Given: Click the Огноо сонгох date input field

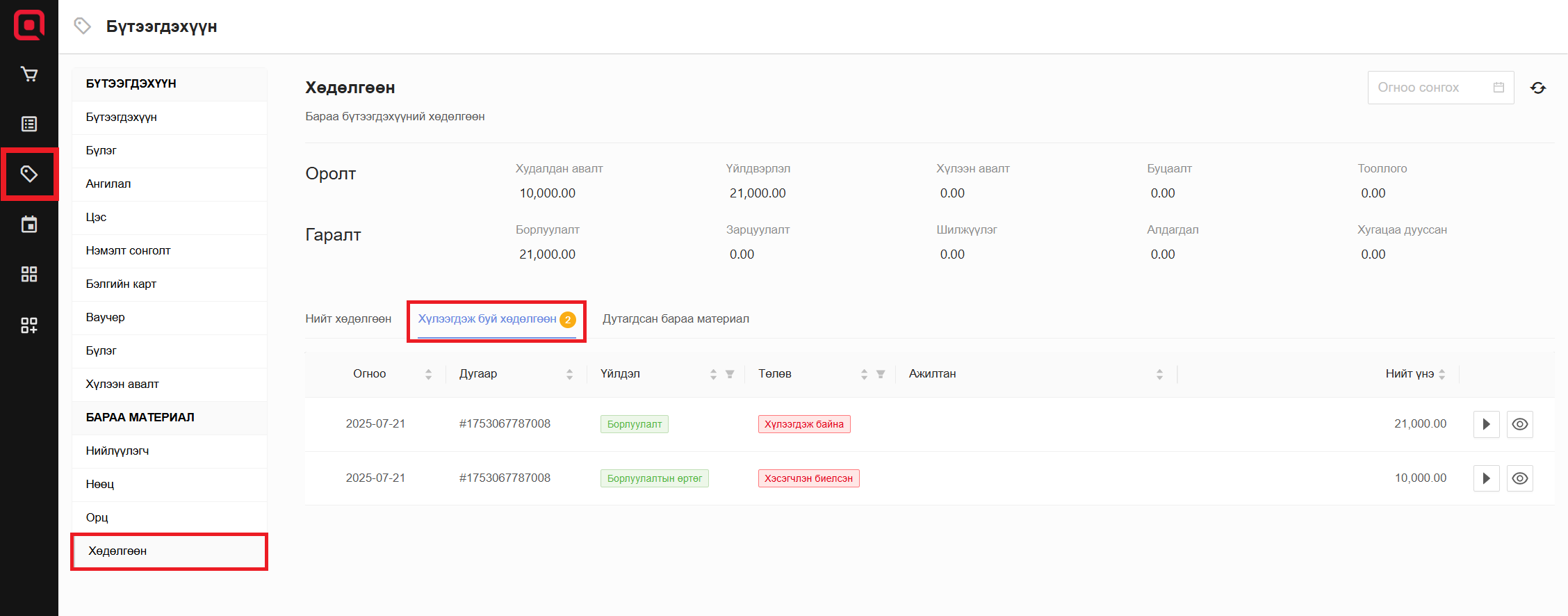Looking at the screenshot, I should coord(1432,88).
